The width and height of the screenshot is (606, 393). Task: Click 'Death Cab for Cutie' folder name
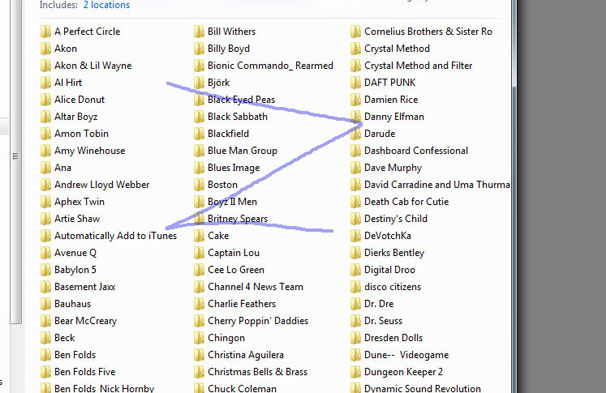pos(406,202)
